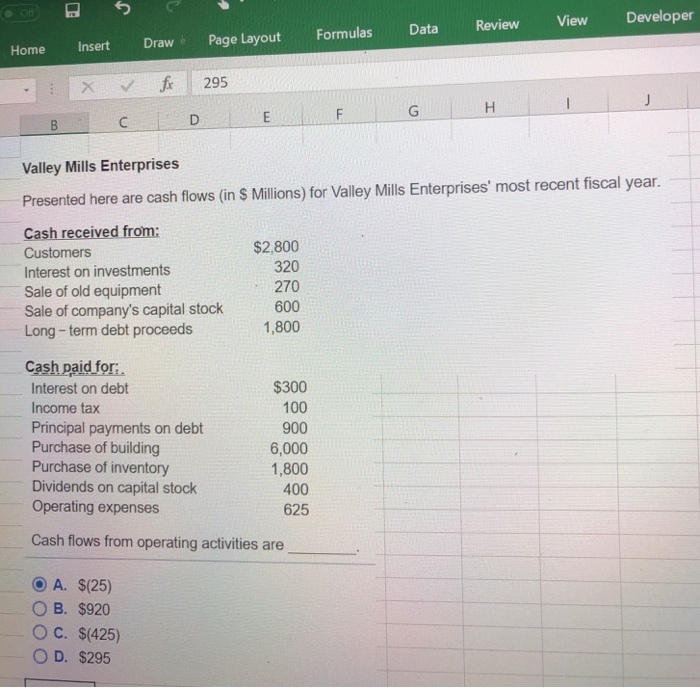Select answer option C. $(425)
700x688 pixels.
tap(76, 634)
